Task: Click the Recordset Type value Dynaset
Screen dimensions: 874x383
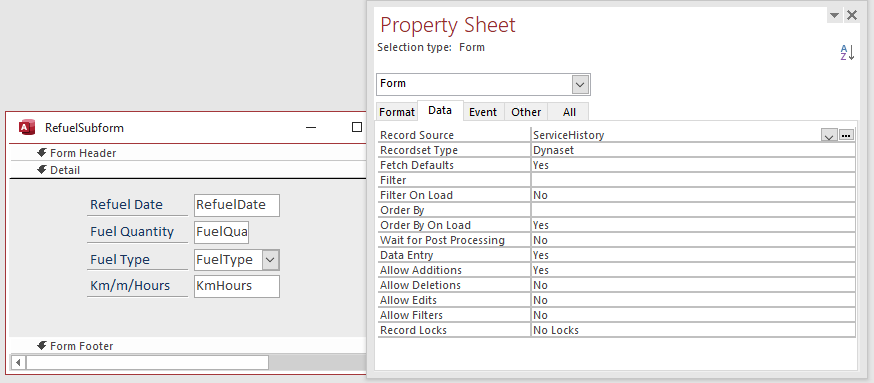Action: (693, 151)
